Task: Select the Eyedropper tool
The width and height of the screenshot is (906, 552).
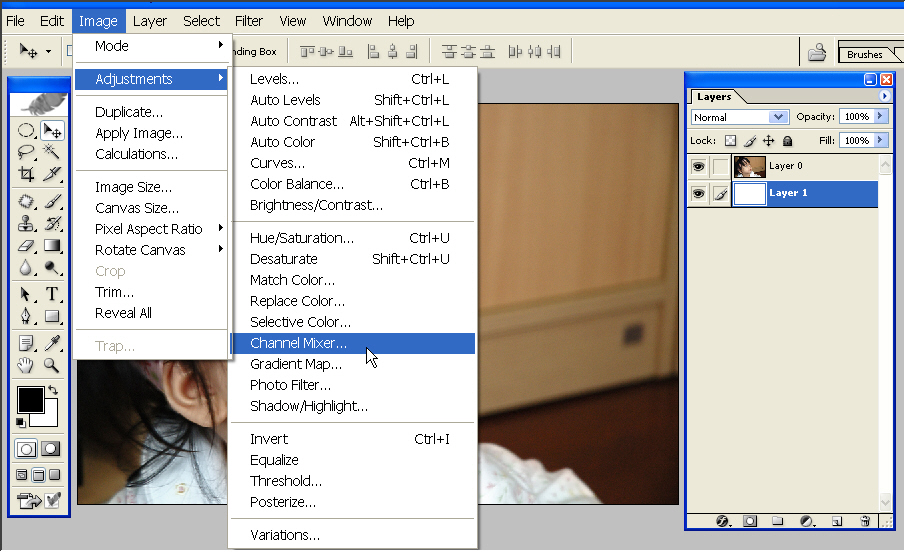Action: (53, 343)
